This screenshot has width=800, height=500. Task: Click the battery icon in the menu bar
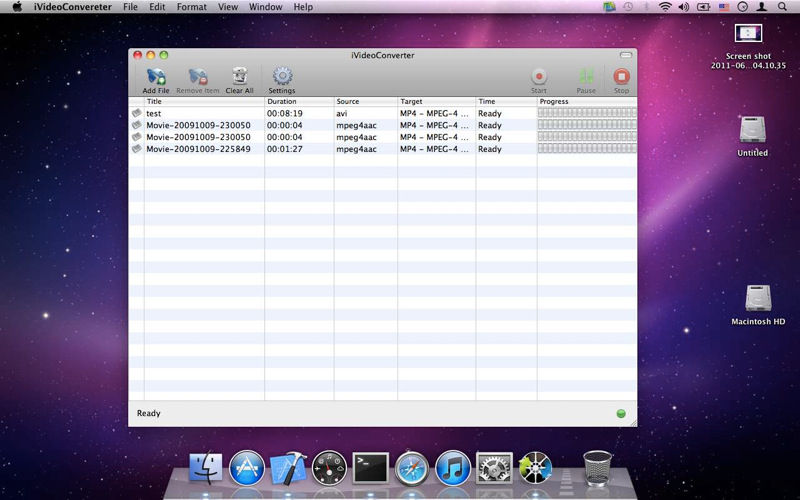coord(704,7)
